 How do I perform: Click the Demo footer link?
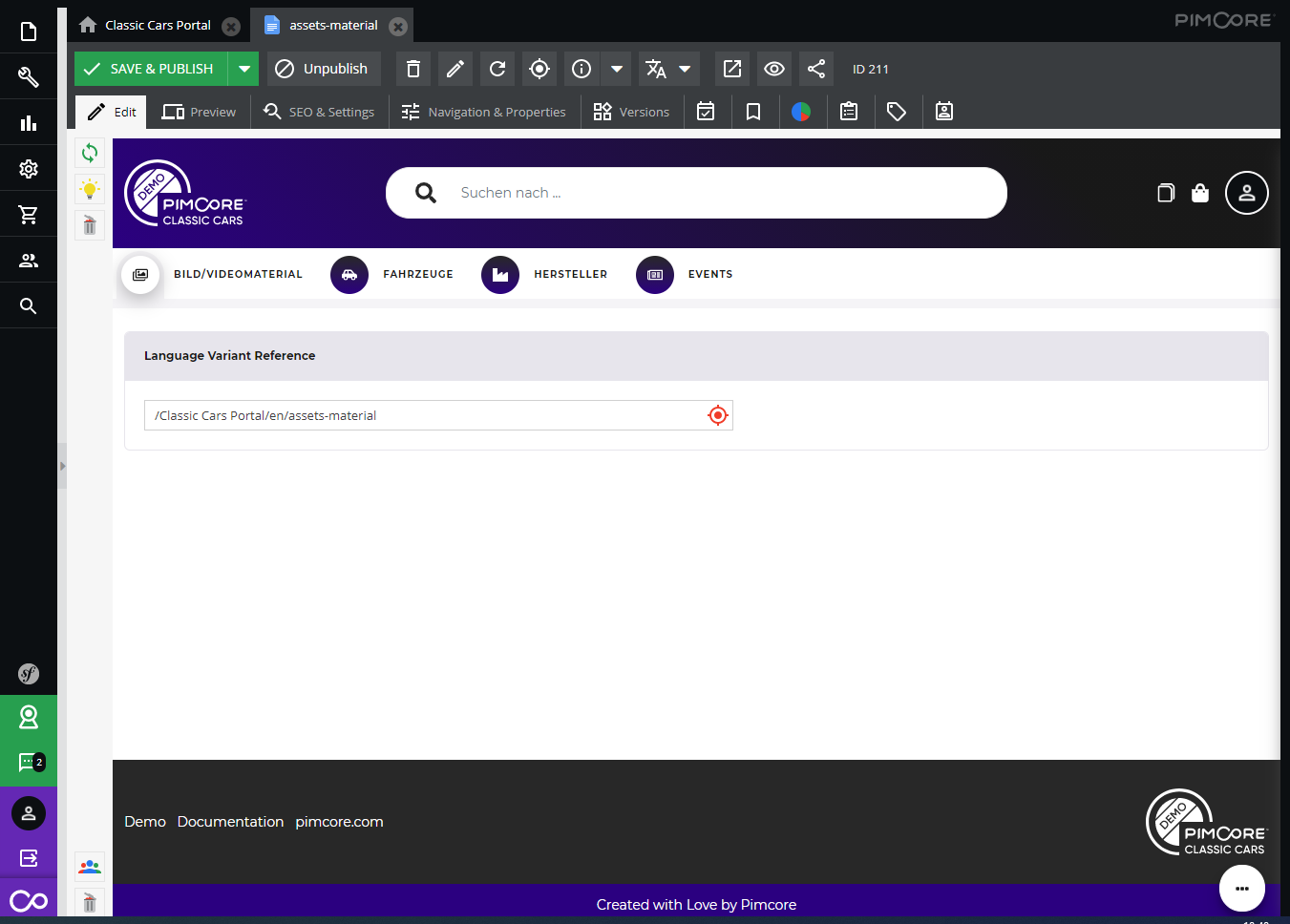[145, 822]
